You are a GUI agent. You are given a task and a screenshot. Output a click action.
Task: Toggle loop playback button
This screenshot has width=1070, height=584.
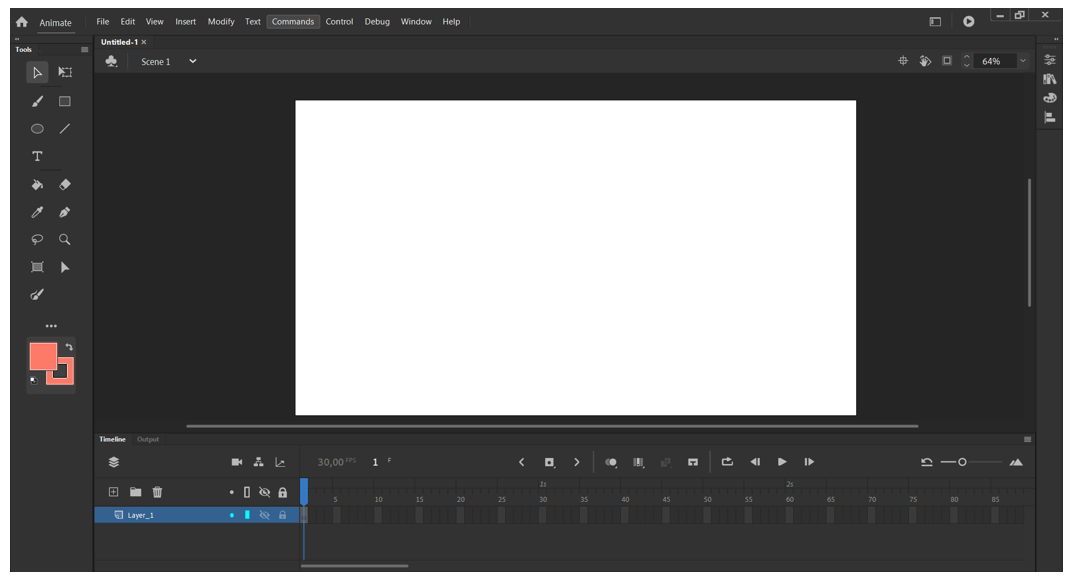click(727, 462)
